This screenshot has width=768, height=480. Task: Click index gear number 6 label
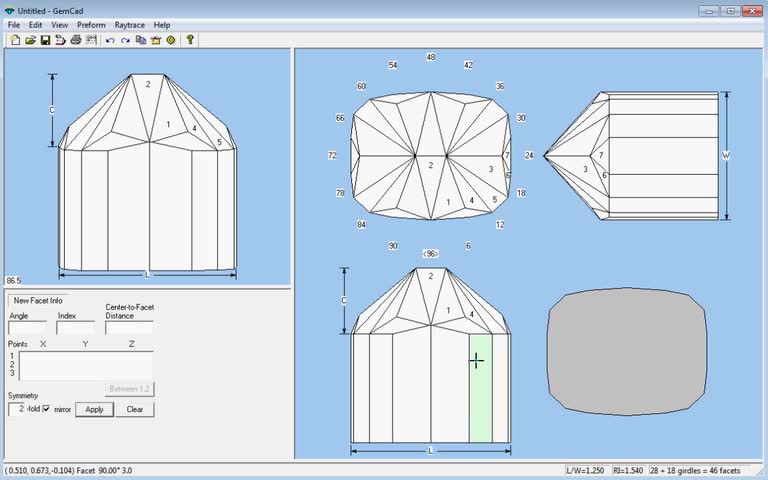click(x=468, y=246)
